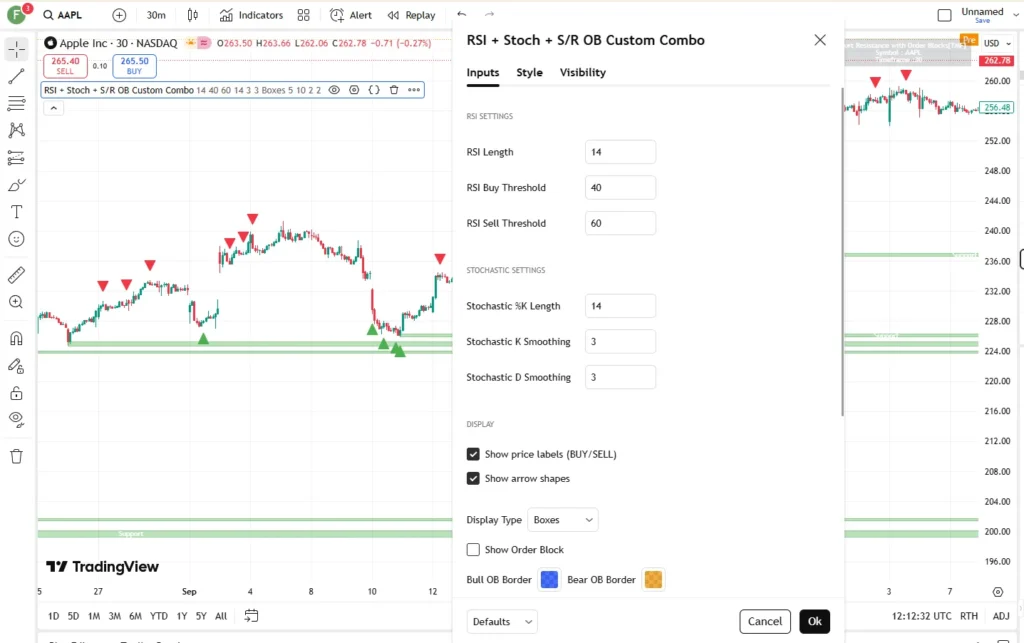Click the RSI Length input field
The image size is (1024, 643).
(x=620, y=152)
